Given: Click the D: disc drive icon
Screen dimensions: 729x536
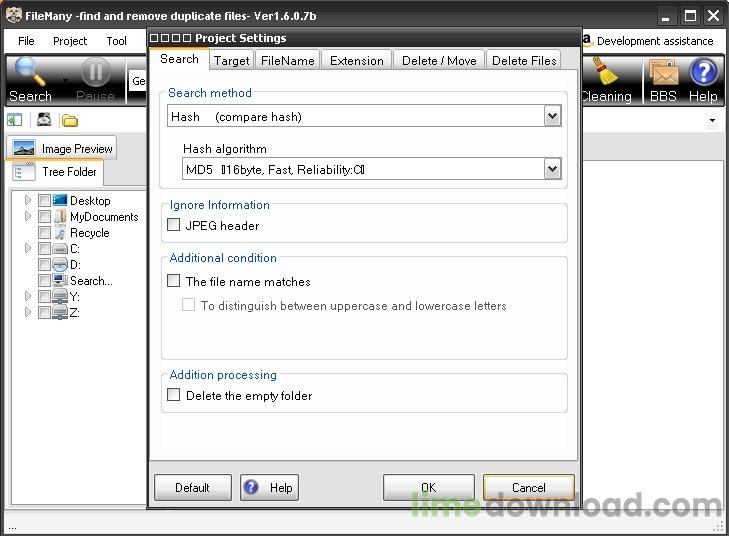Looking at the screenshot, I should point(60,265).
